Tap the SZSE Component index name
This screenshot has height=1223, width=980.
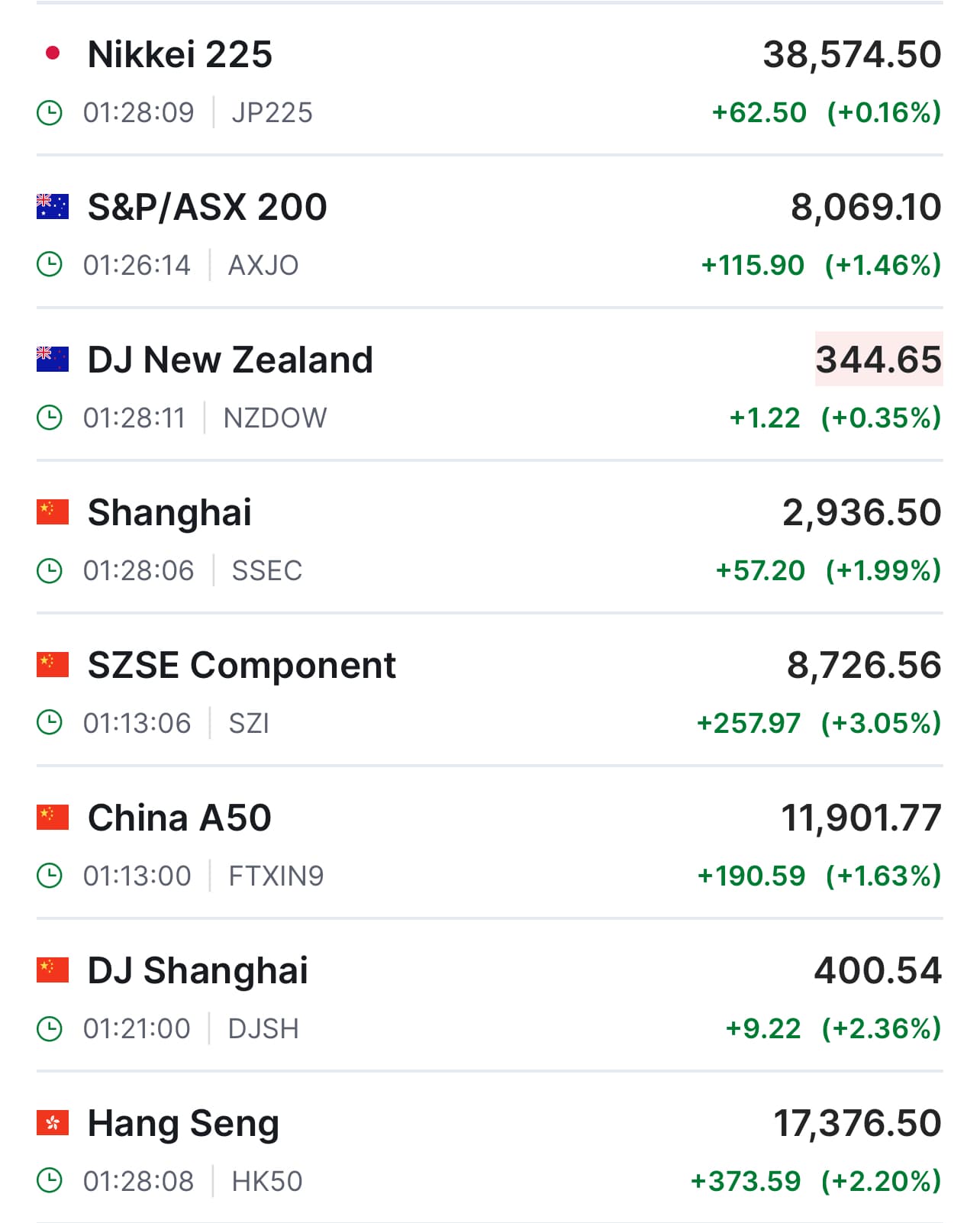[242, 666]
